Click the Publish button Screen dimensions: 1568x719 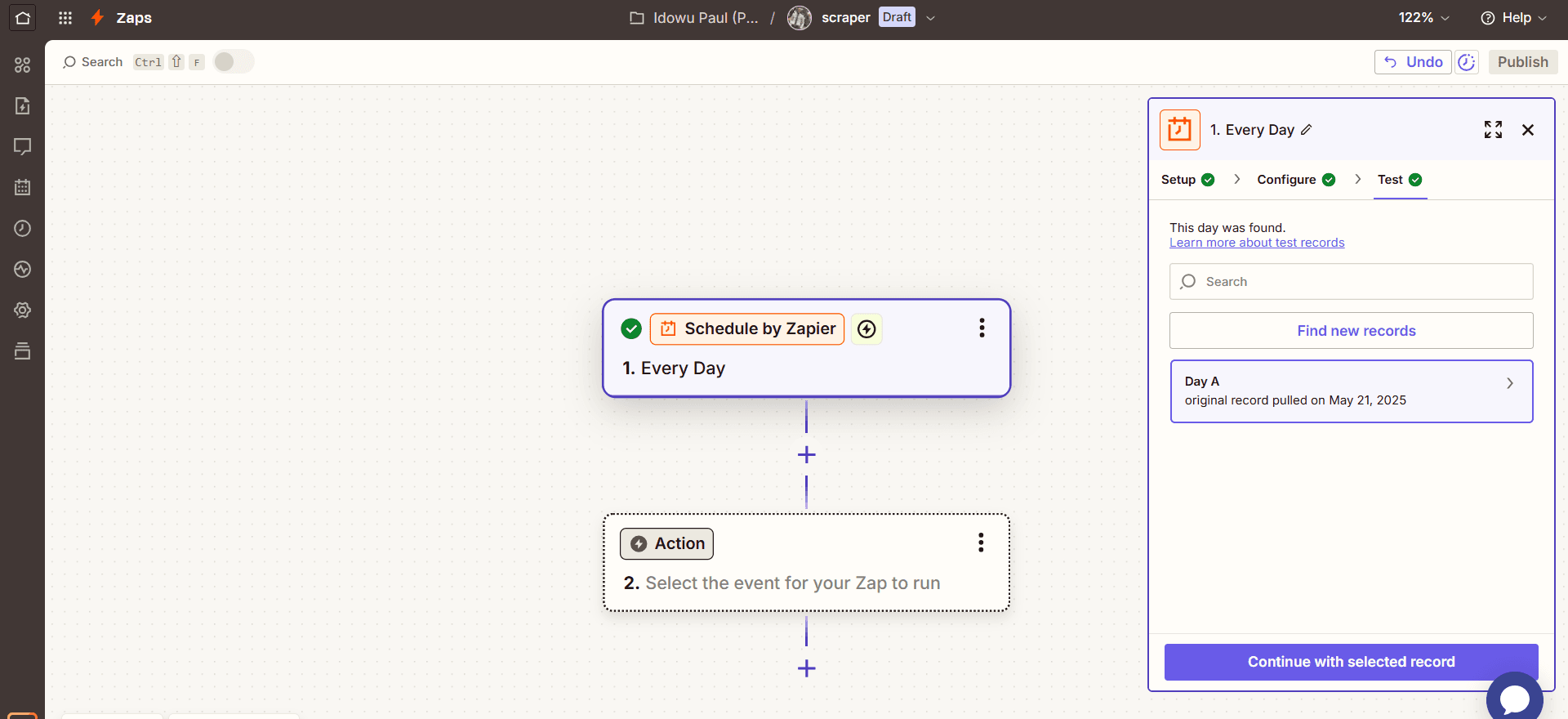(x=1522, y=62)
